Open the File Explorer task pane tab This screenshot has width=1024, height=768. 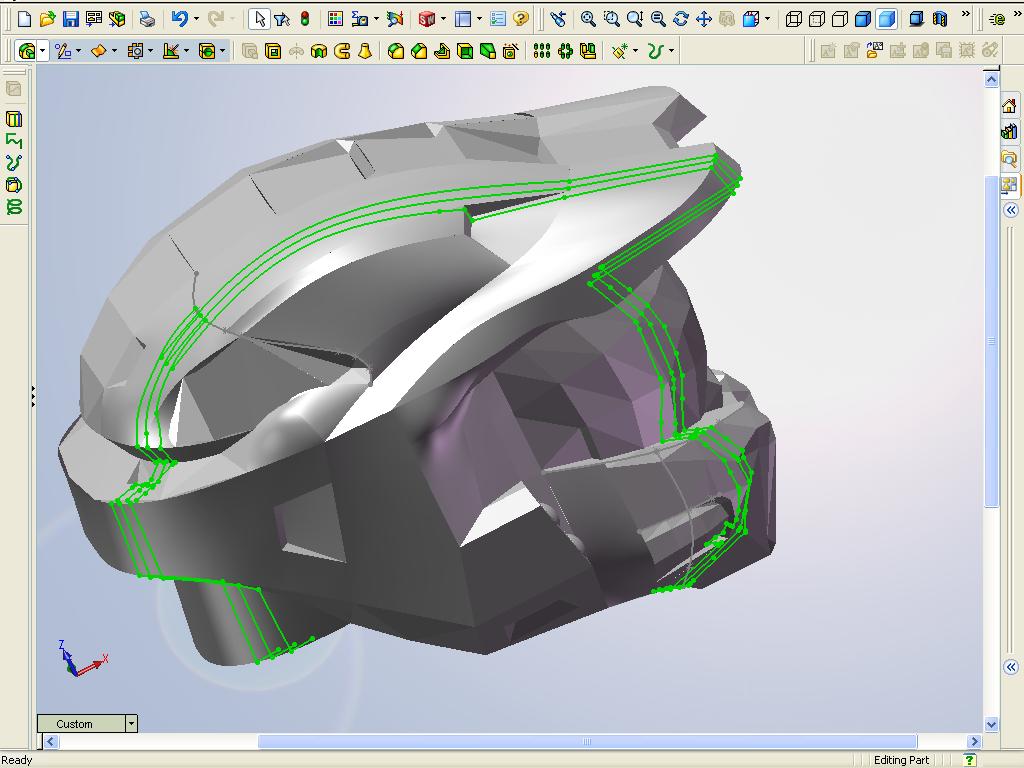1010,158
